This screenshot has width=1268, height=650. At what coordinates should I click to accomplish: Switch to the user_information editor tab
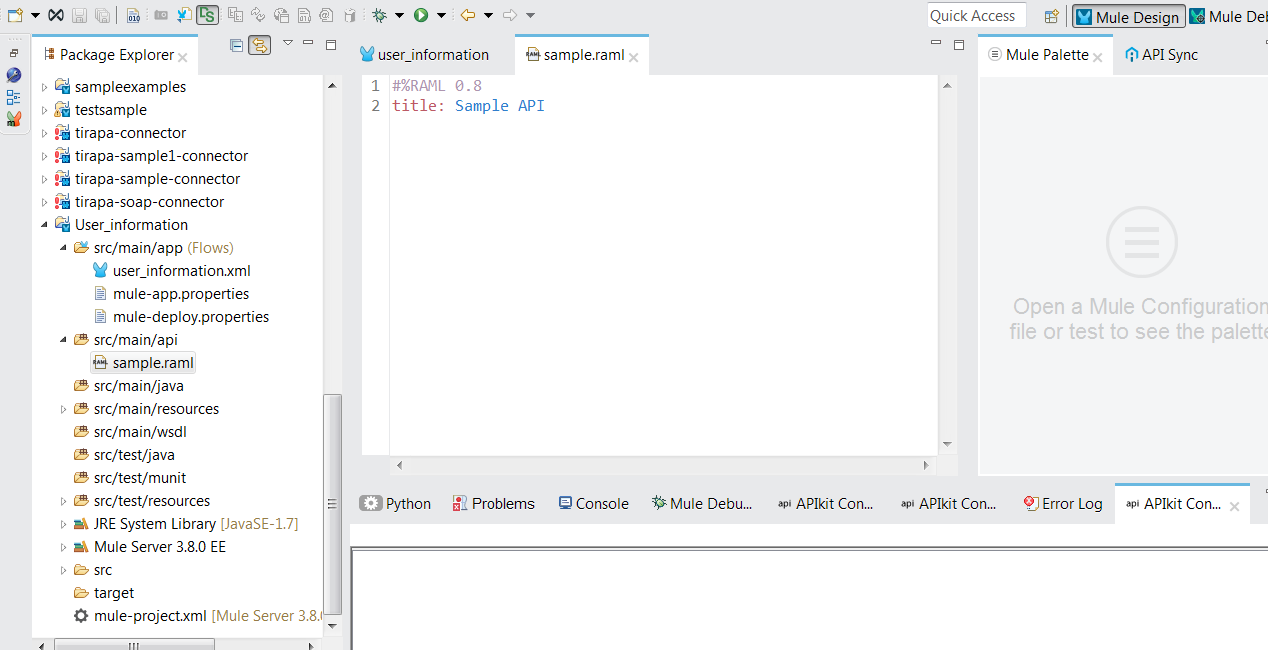pyautogui.click(x=432, y=55)
